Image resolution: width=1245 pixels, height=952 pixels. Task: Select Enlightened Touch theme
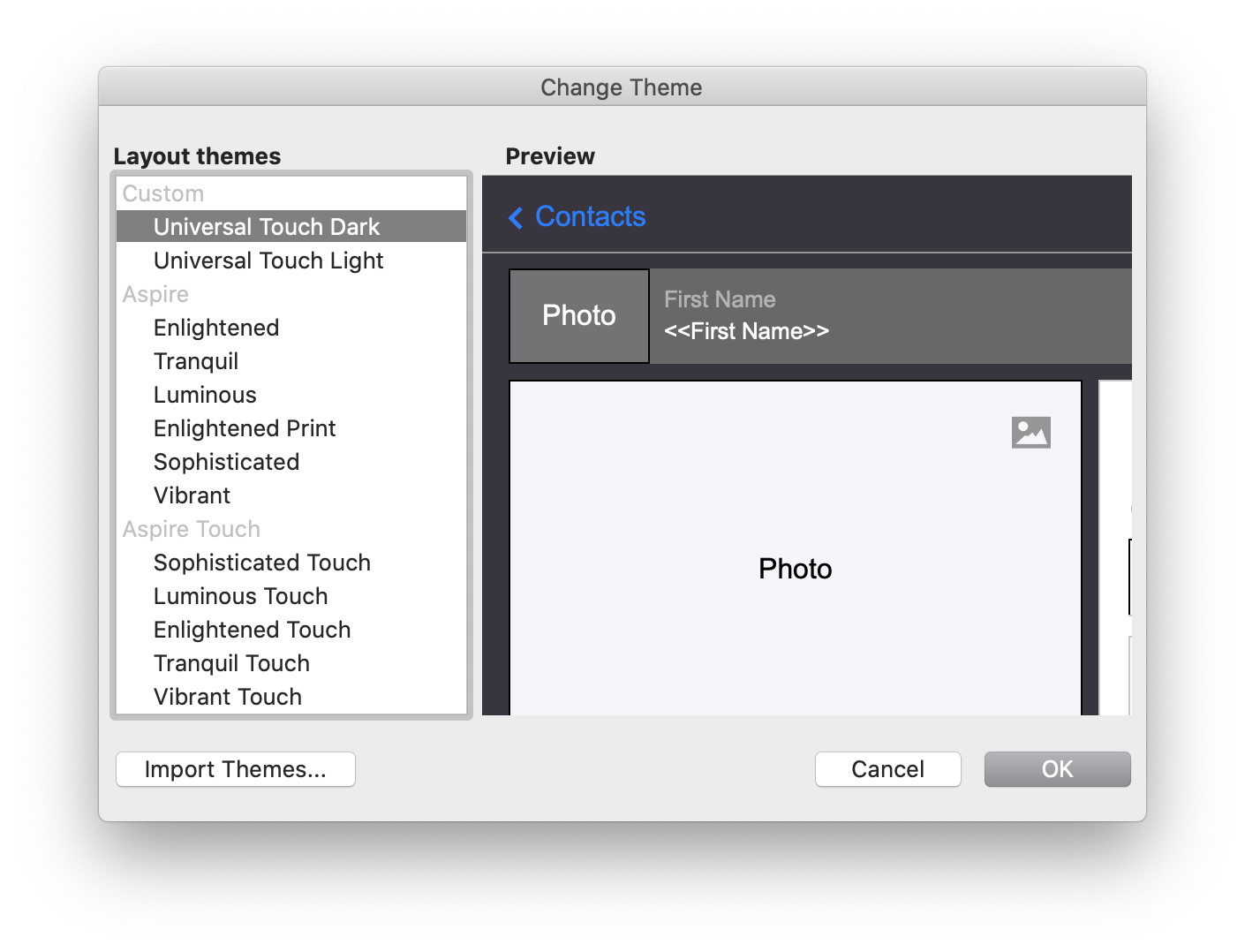point(252,630)
